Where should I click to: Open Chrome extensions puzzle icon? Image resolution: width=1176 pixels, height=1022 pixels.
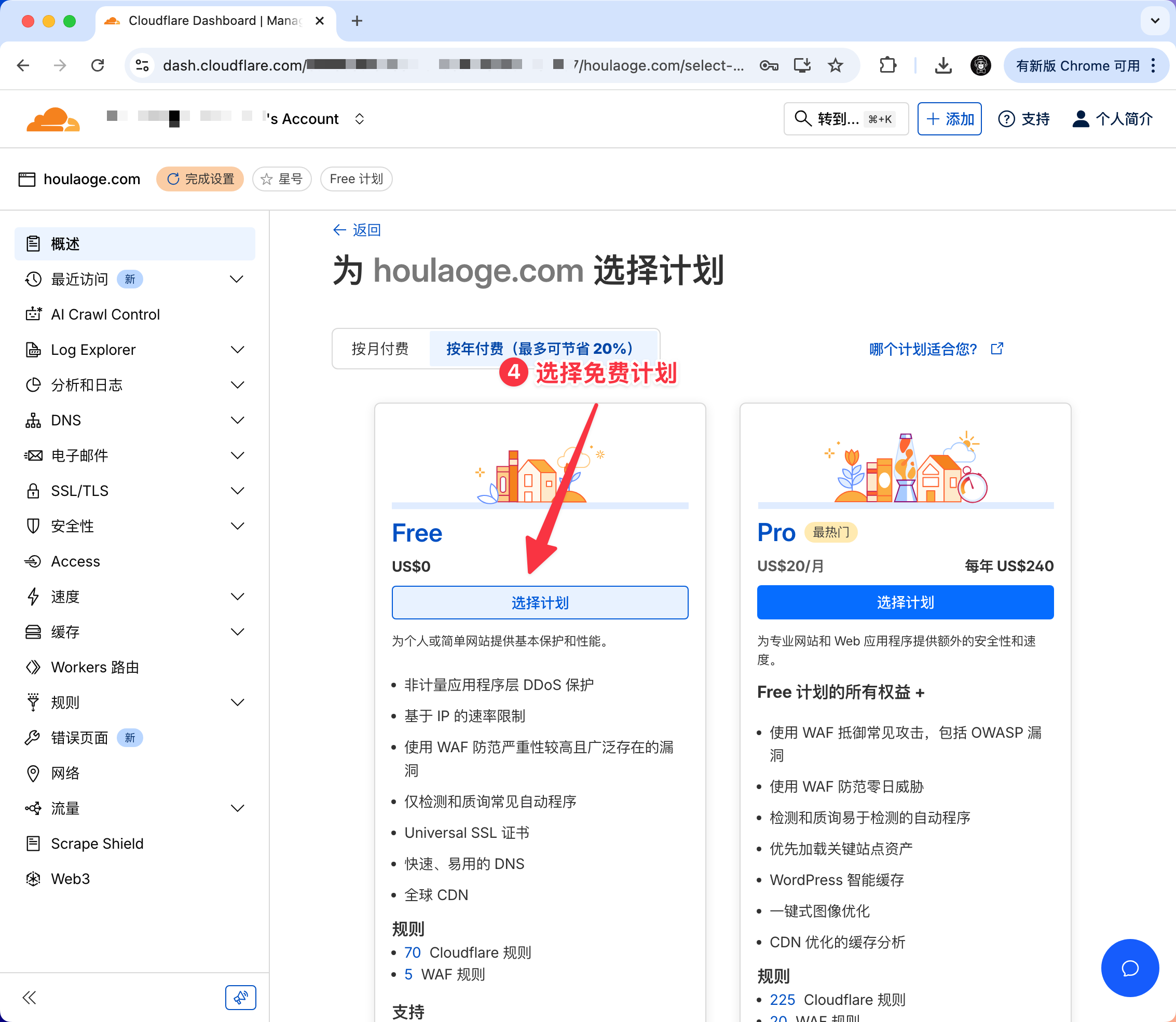(888, 65)
